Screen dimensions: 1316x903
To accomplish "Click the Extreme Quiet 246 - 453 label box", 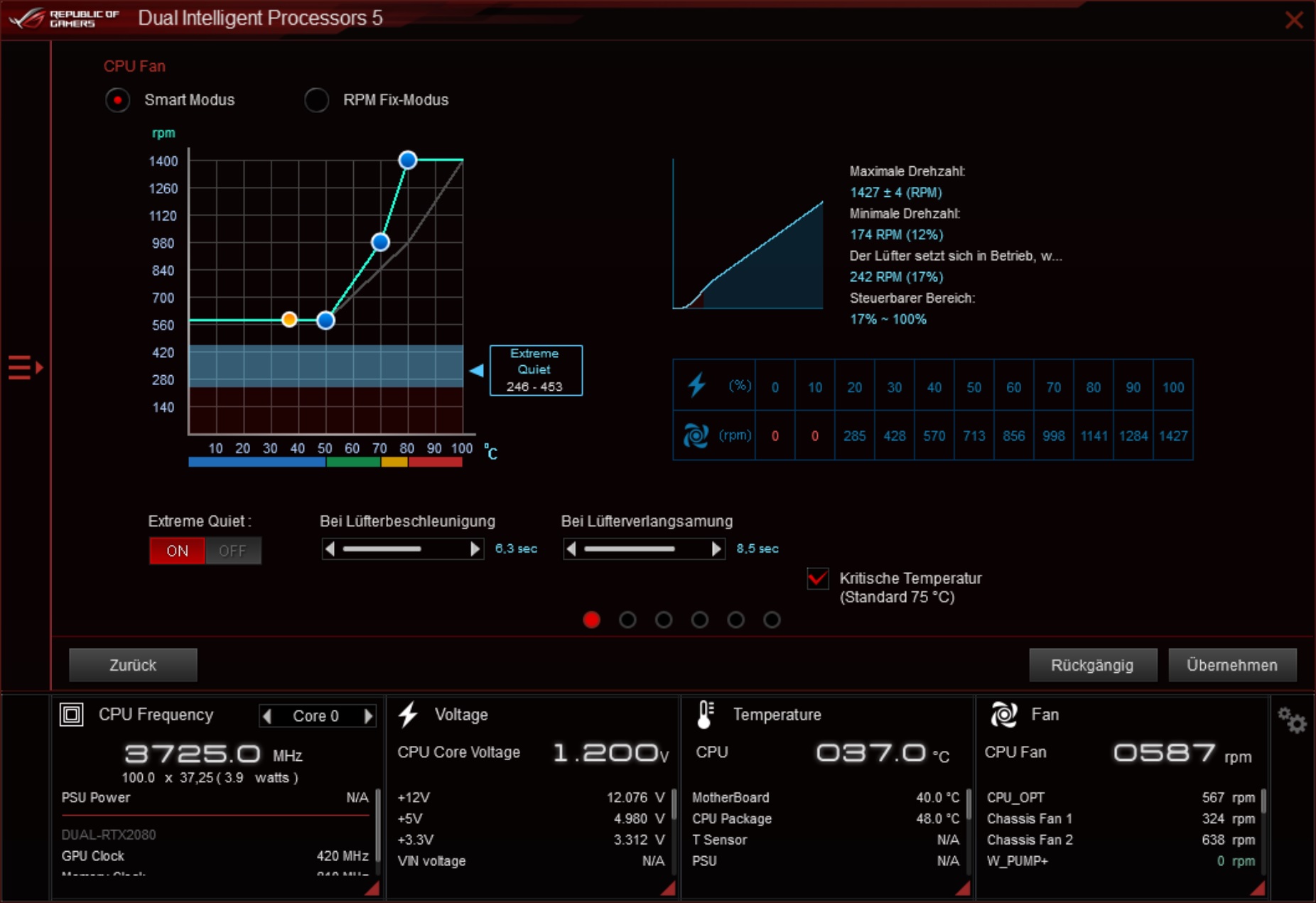I will (x=536, y=370).
